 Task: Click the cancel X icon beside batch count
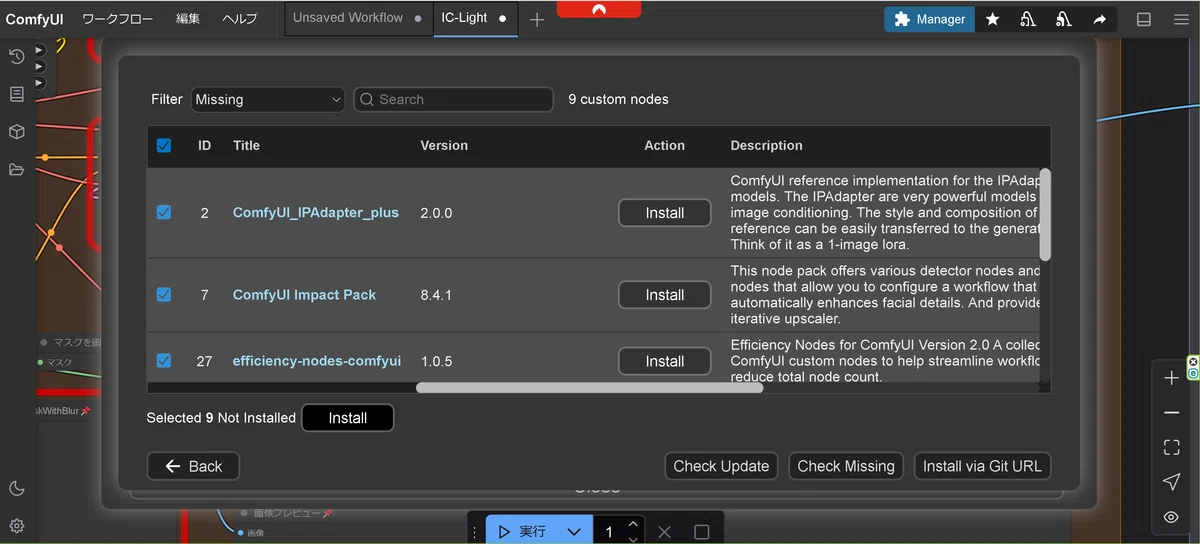[x=665, y=532]
